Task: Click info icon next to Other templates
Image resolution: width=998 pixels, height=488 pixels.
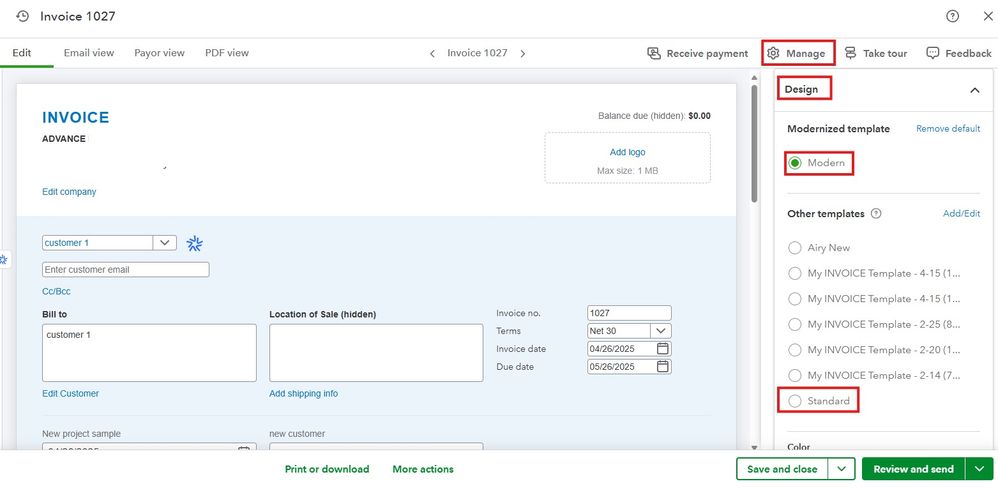Action: [876, 214]
